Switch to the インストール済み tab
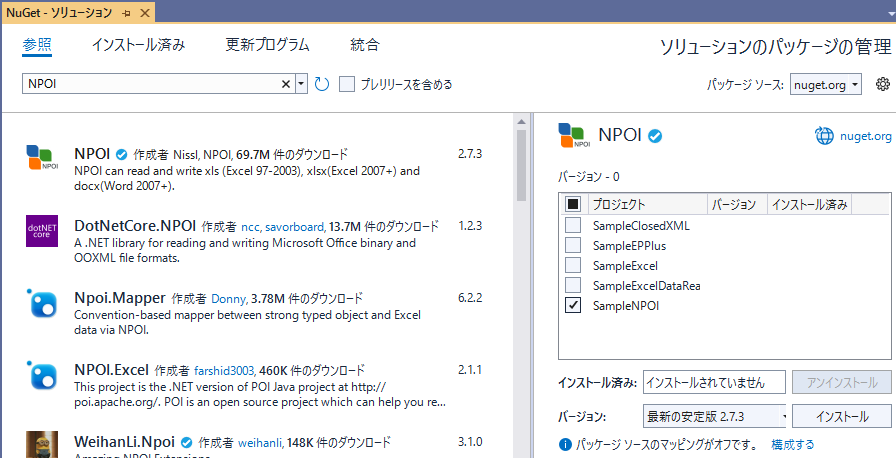 (x=138, y=45)
